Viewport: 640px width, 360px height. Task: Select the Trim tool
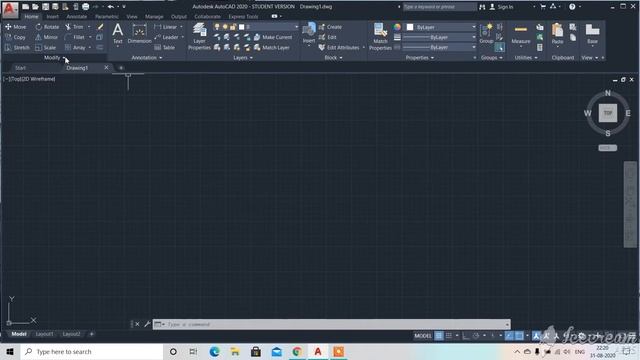pos(74,27)
